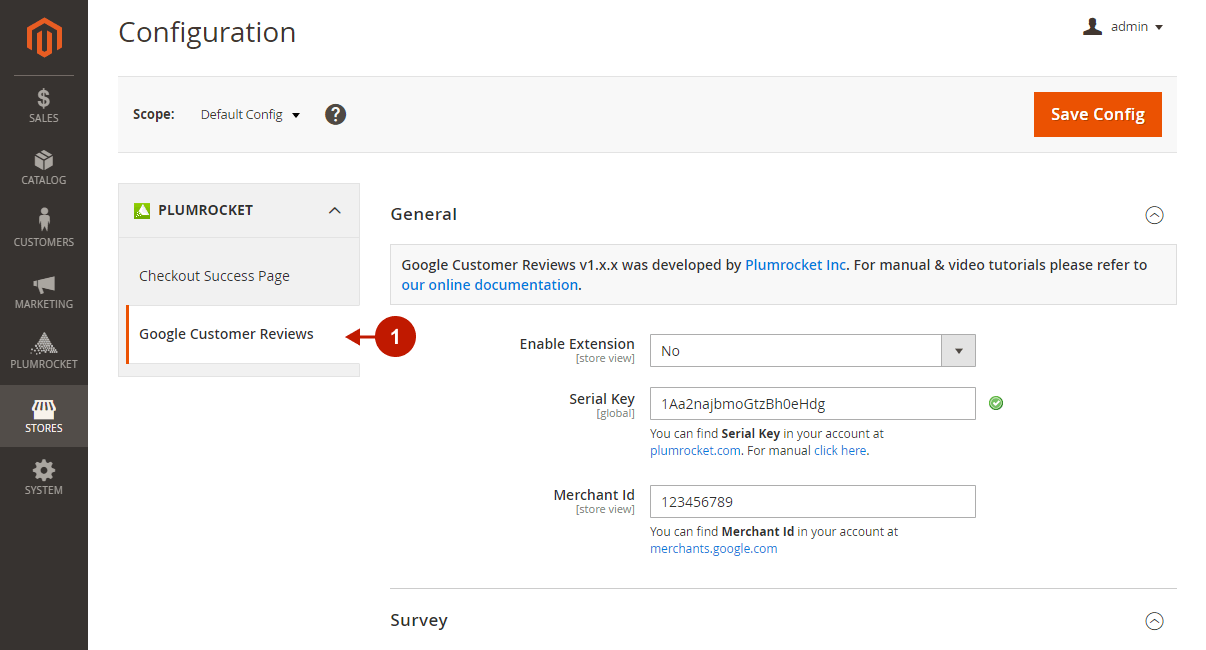Open the admin account dropdown
The height and width of the screenshot is (650, 1206).
pos(1123,27)
